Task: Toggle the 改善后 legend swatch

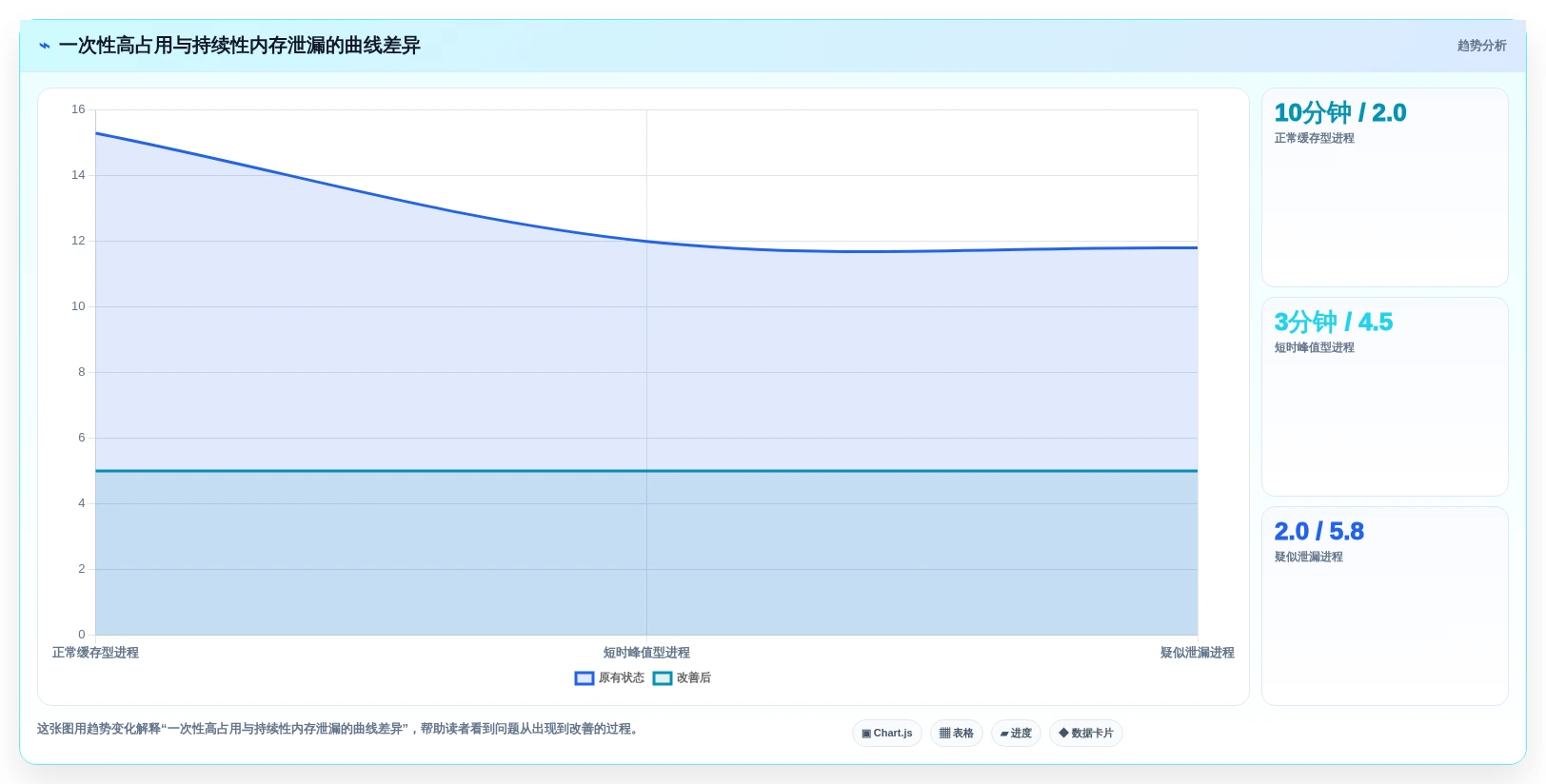Action: point(663,678)
